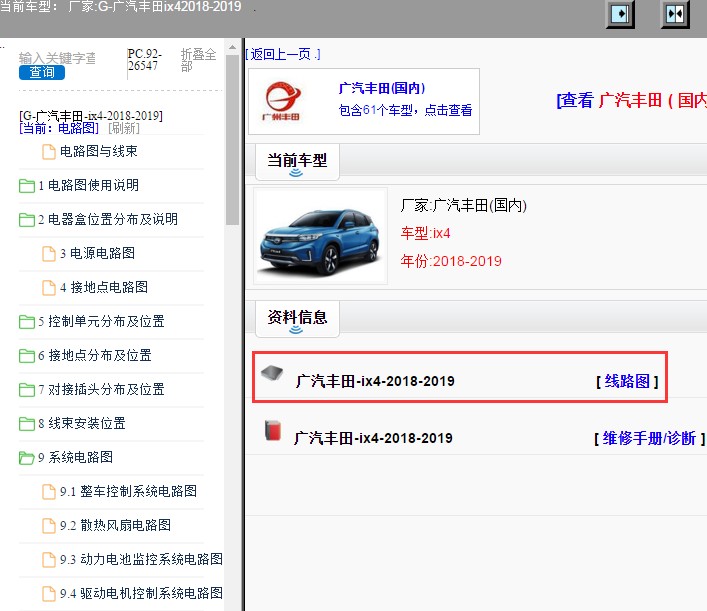Click folder icon of 8 线束安装位置

click(27, 424)
